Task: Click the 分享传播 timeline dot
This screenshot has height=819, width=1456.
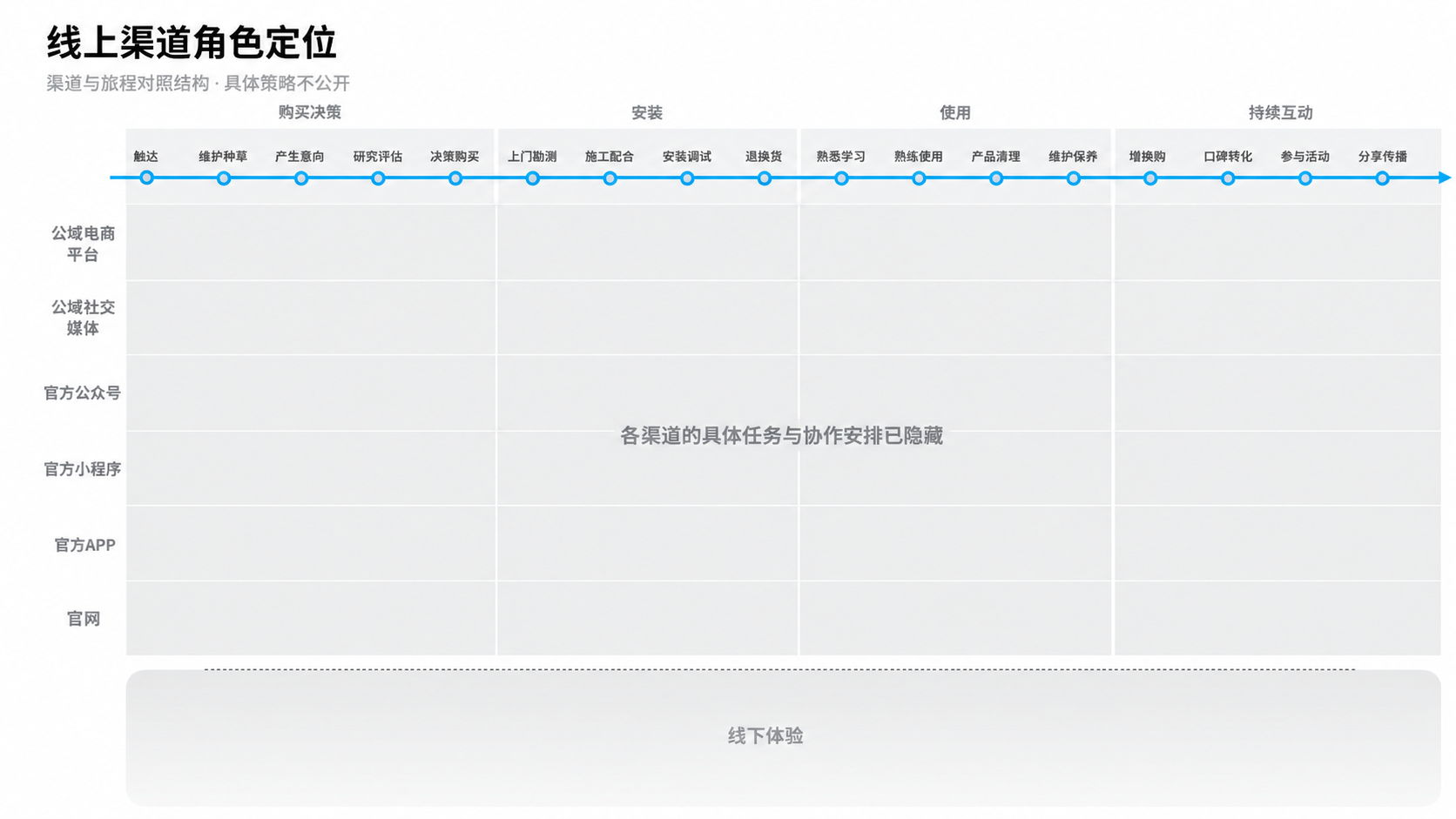Action: [1382, 178]
